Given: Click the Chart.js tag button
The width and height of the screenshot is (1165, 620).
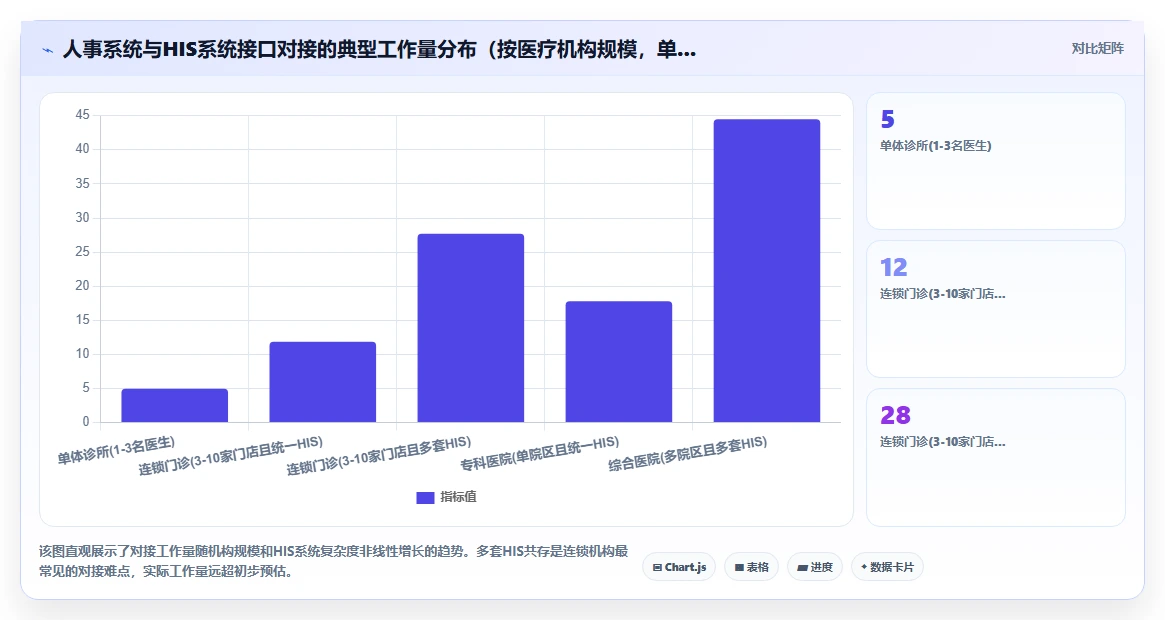Looking at the screenshot, I should pos(679,566).
